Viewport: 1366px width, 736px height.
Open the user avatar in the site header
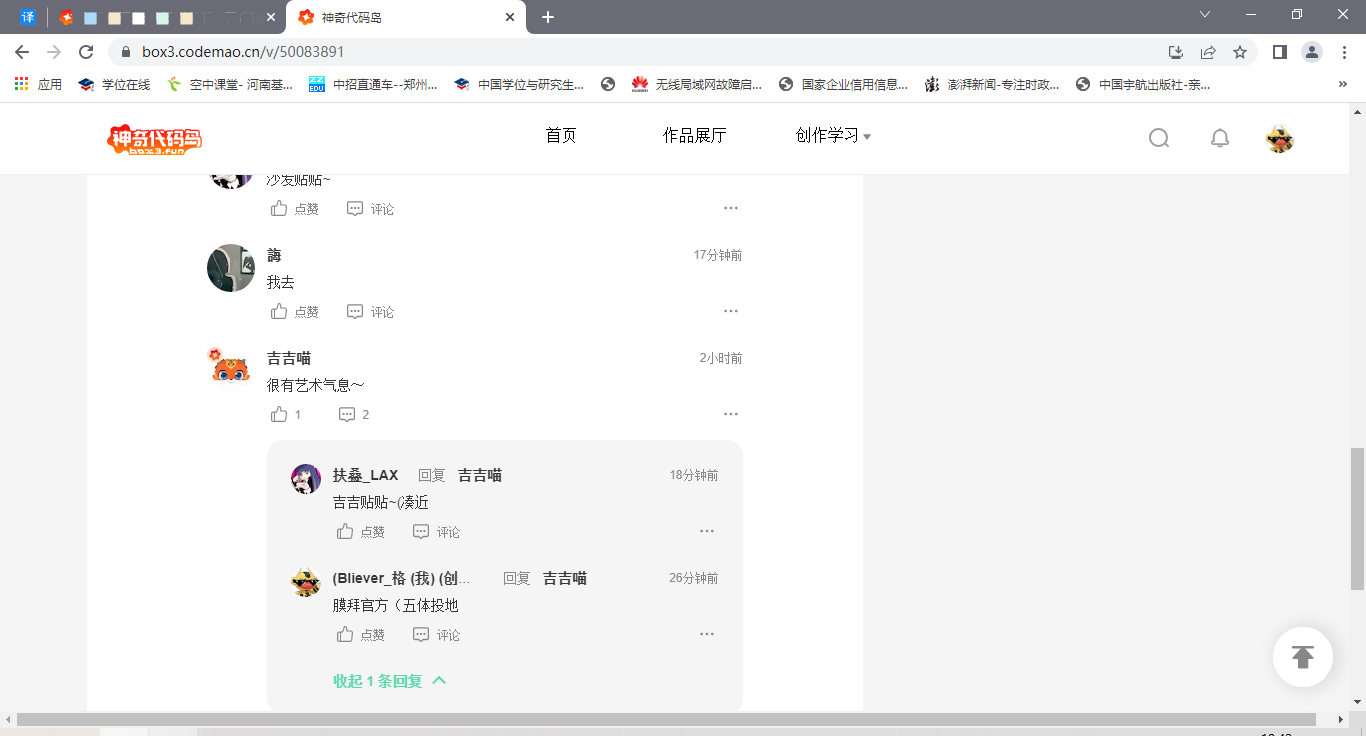[1280, 138]
